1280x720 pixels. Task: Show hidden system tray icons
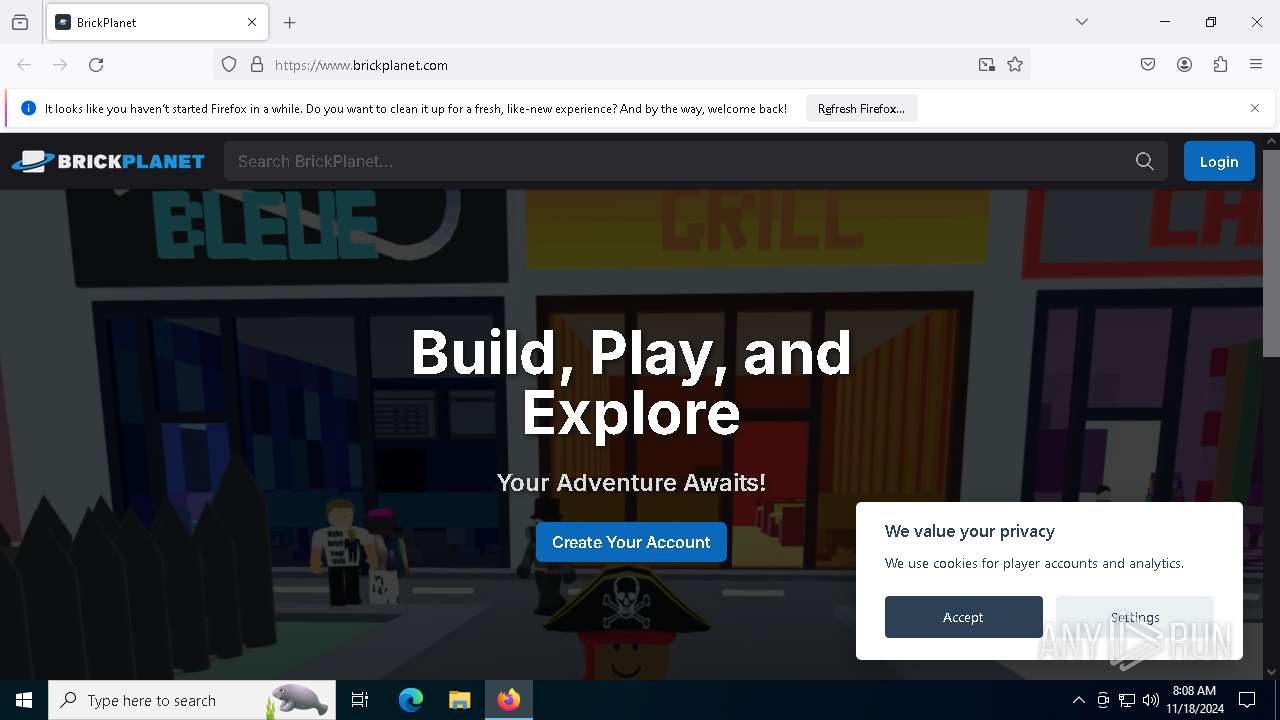(1078, 700)
